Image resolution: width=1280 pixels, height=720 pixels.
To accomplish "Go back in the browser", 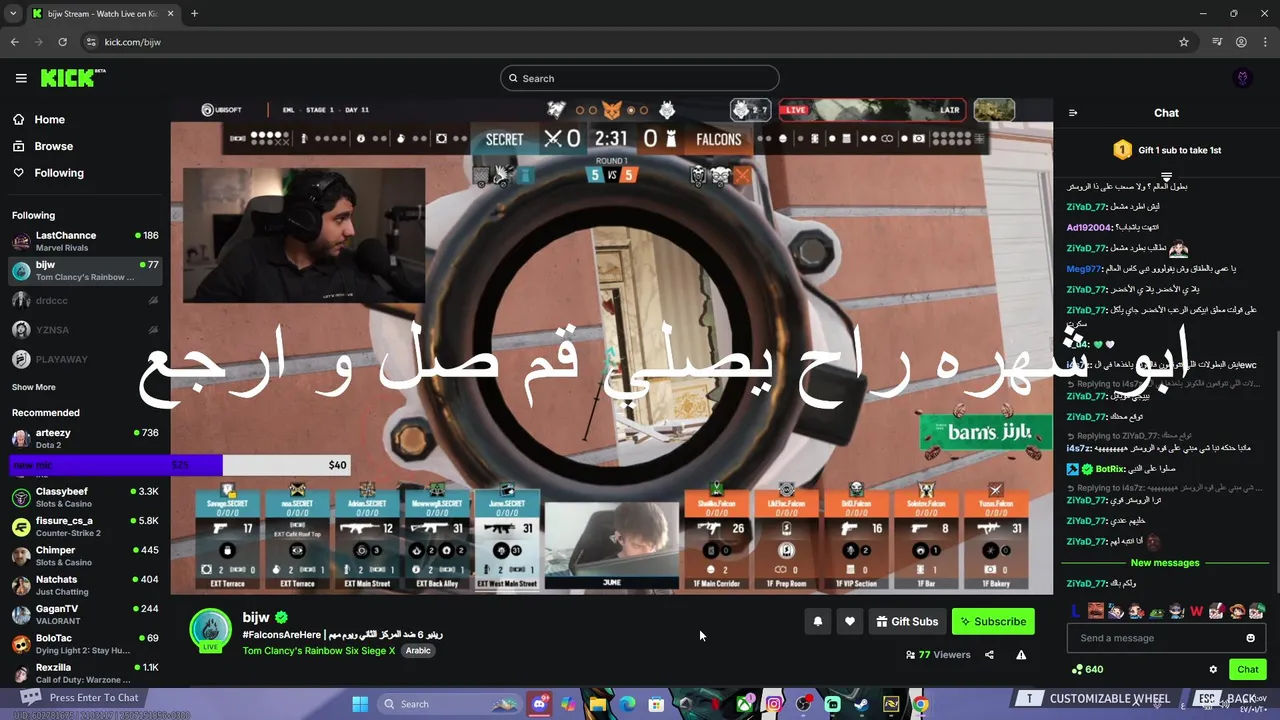I will click(15, 42).
